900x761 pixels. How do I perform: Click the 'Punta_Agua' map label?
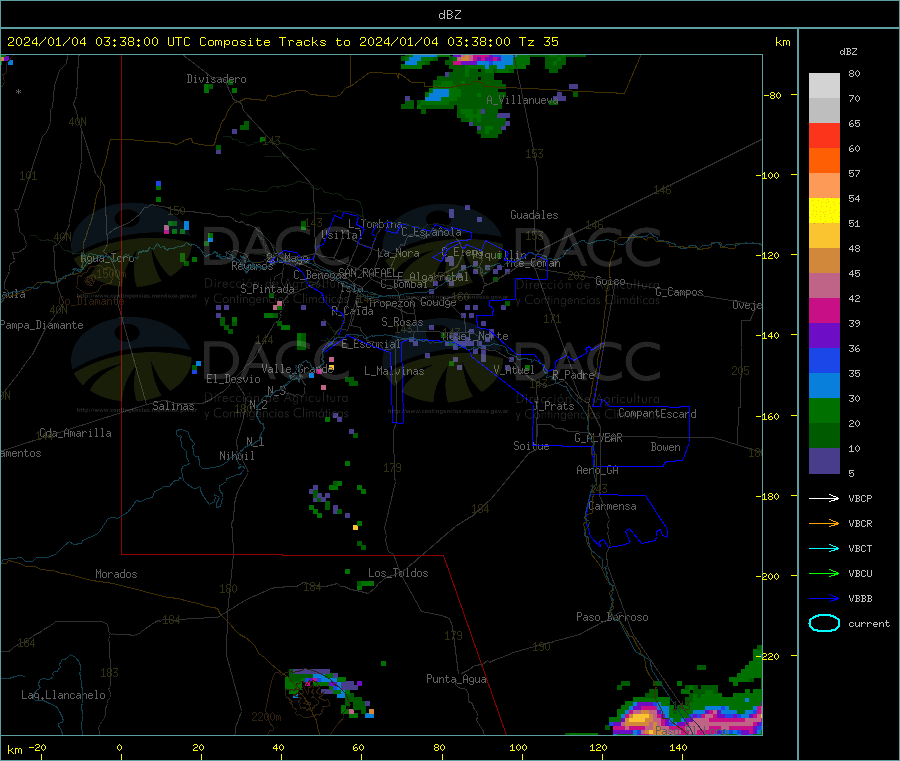click(456, 679)
